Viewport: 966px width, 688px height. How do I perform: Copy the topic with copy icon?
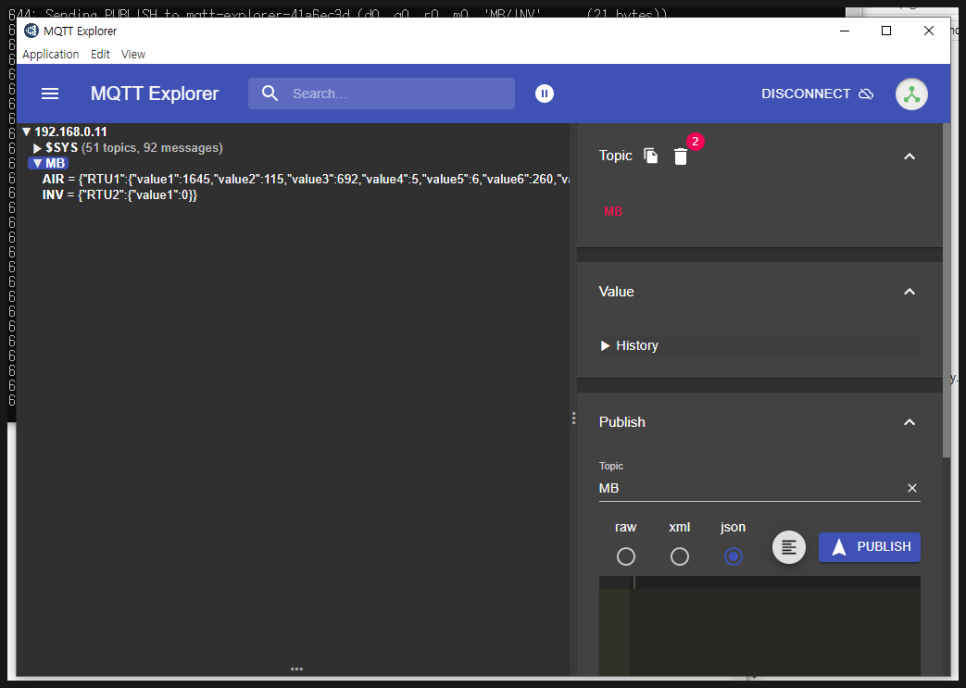click(x=651, y=156)
